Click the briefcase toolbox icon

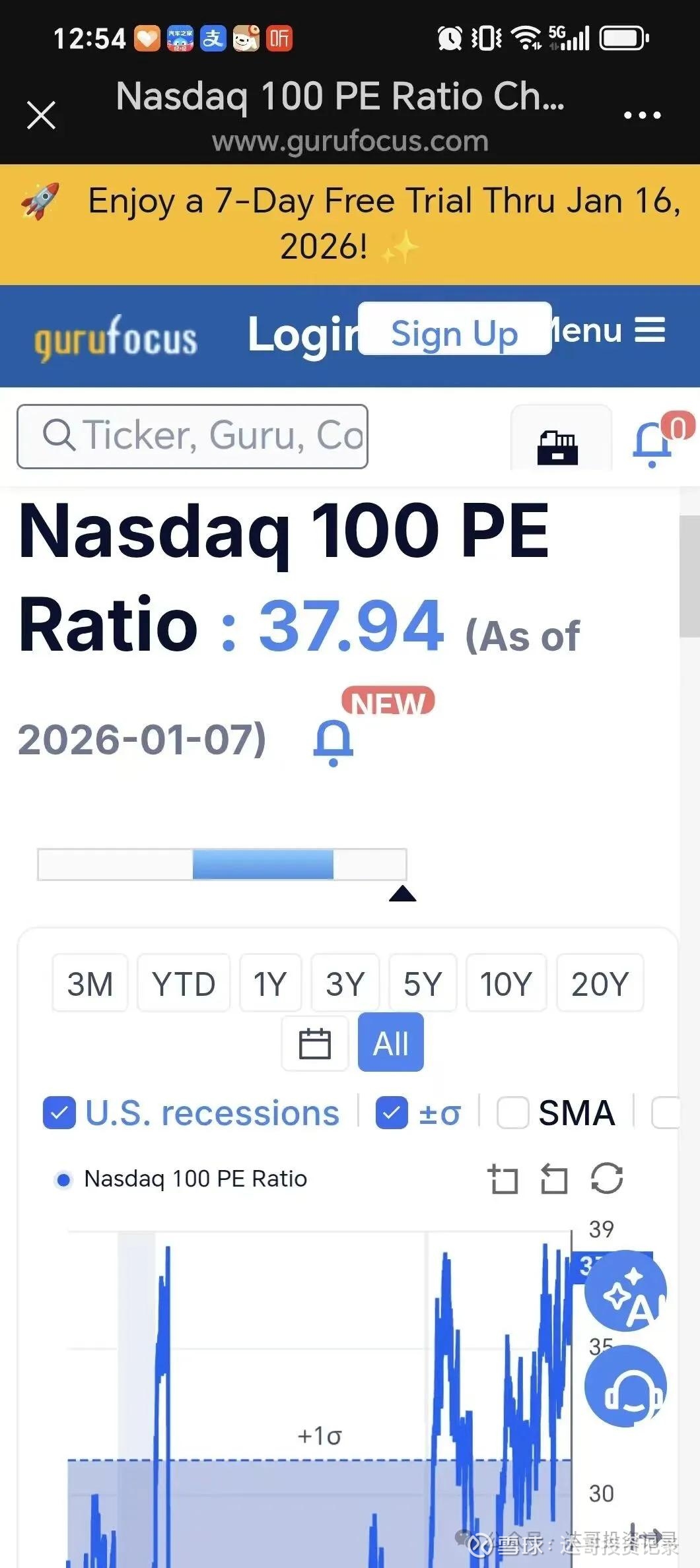coord(558,447)
